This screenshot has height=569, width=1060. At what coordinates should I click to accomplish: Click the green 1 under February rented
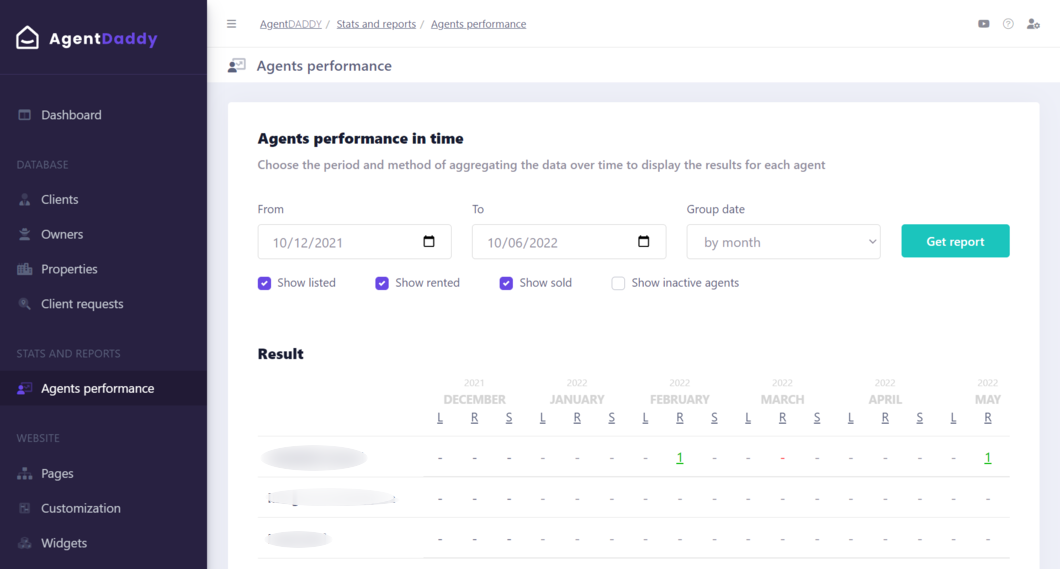click(679, 458)
